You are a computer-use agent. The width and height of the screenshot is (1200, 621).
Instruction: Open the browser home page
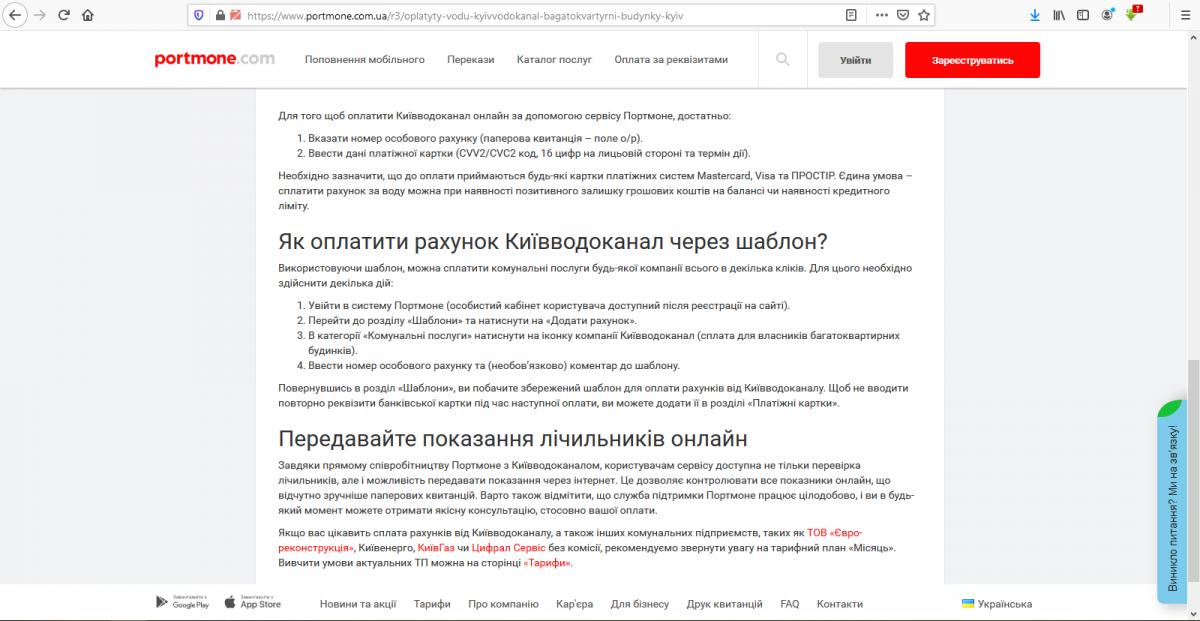click(x=88, y=15)
